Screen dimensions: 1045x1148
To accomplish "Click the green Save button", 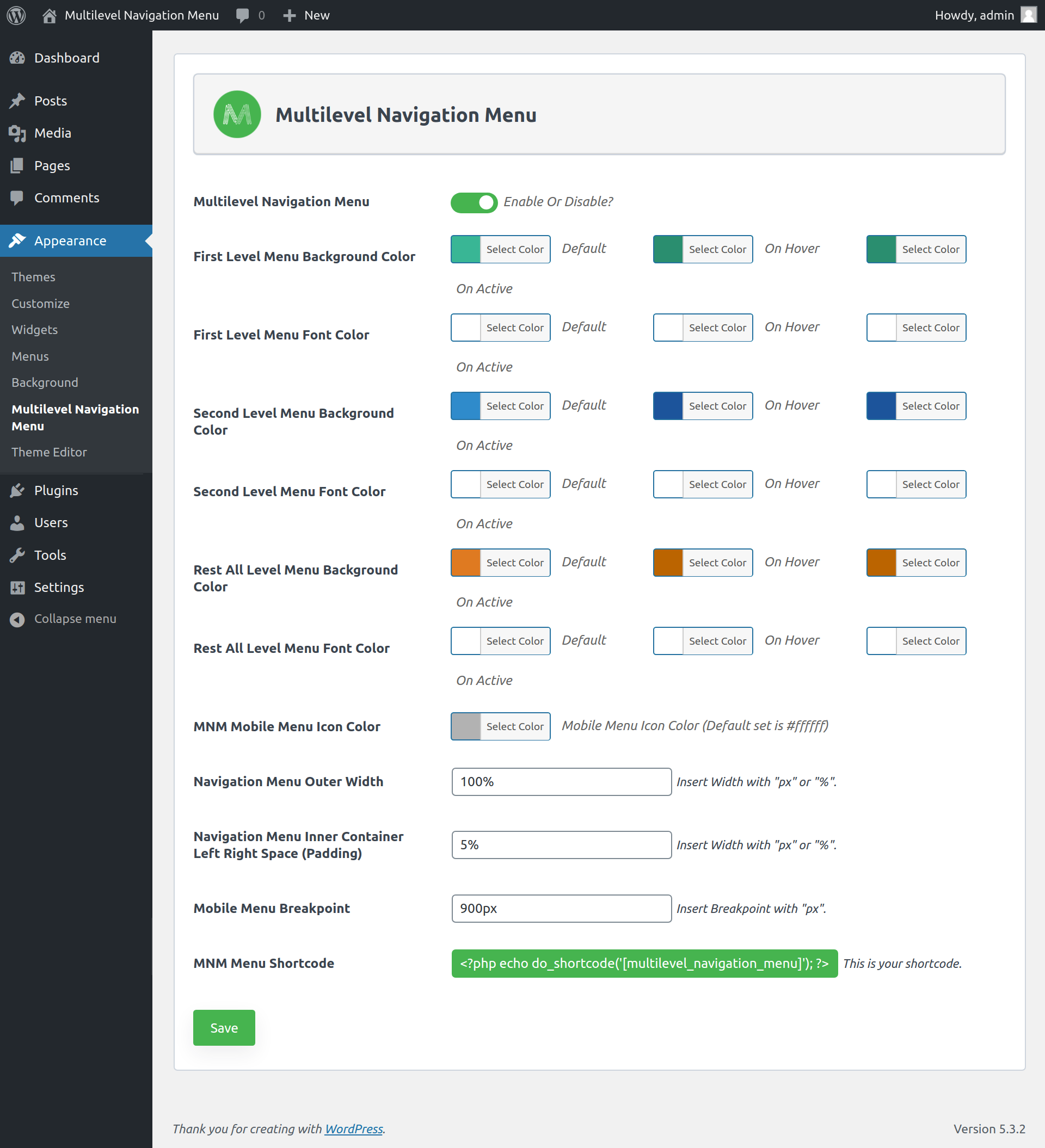I will click(224, 1028).
